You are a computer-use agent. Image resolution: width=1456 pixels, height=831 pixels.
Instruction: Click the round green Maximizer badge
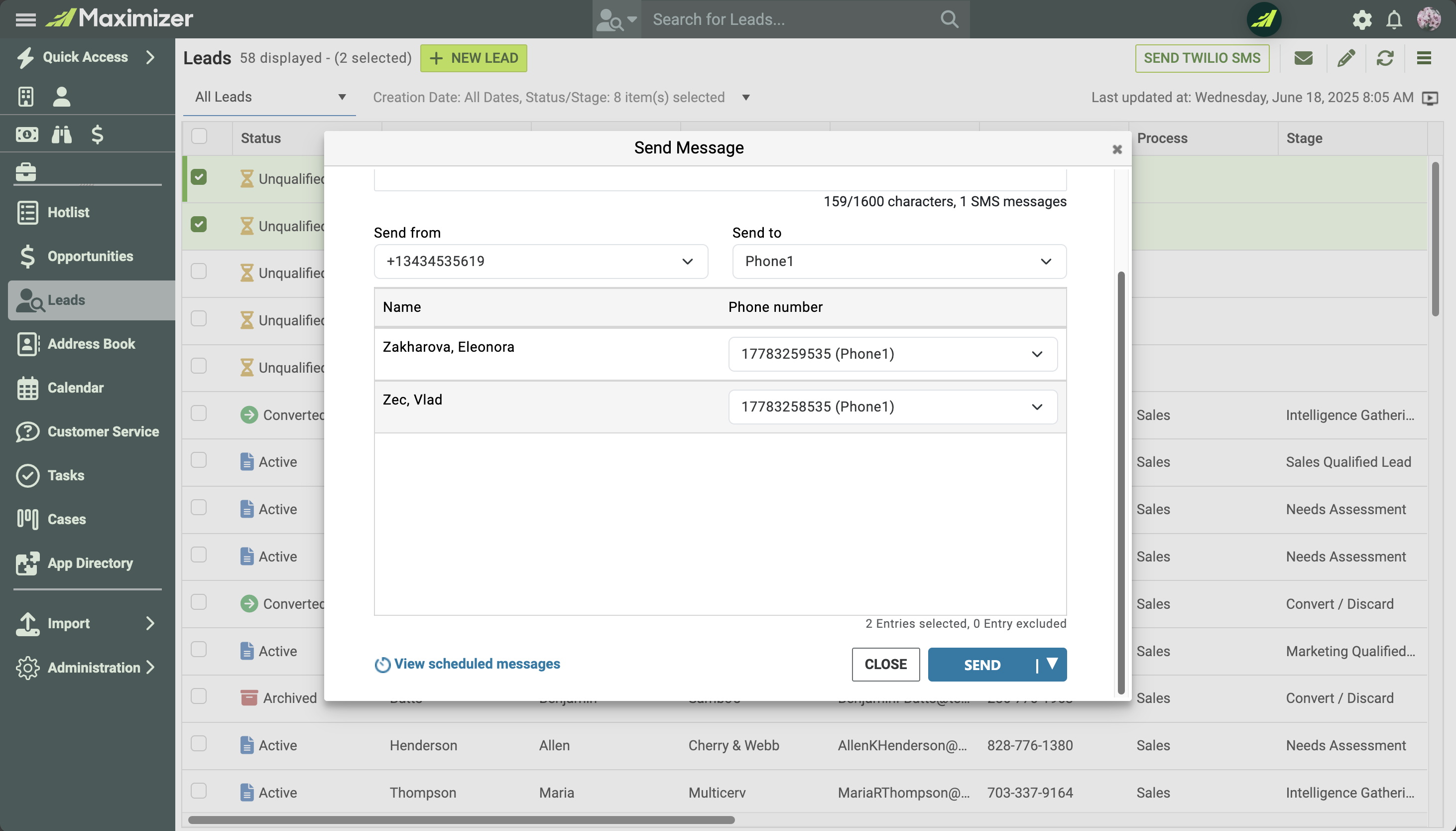pos(1264,19)
